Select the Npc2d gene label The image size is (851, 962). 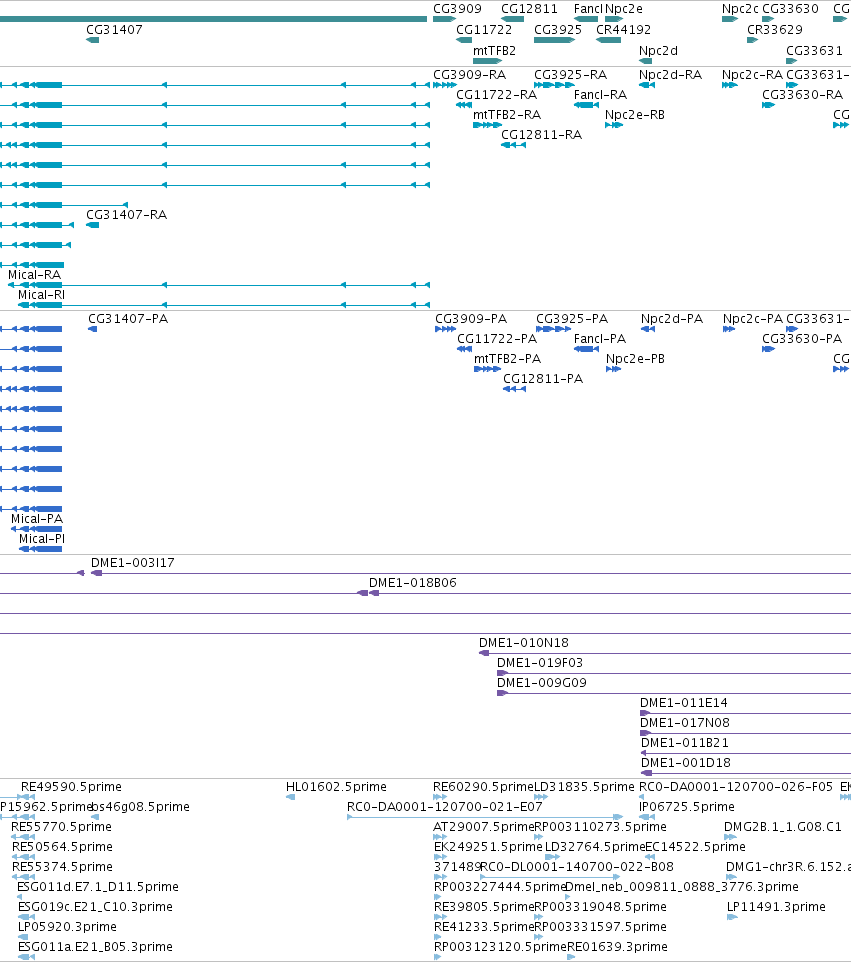(658, 50)
